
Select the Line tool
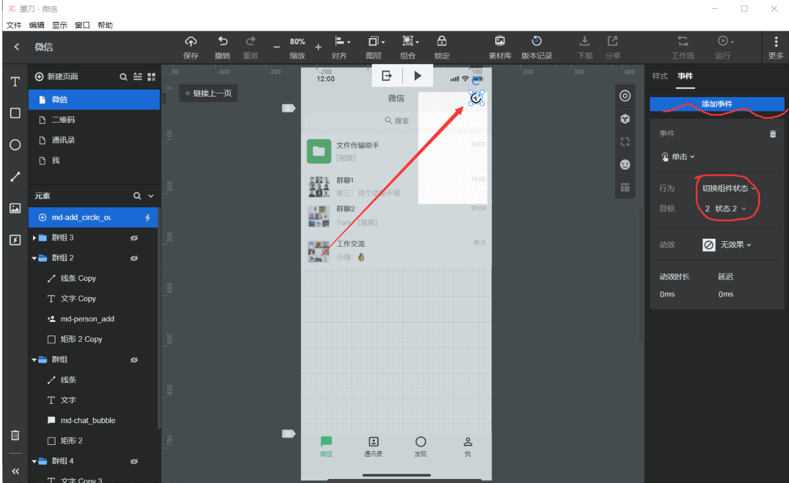(15, 177)
